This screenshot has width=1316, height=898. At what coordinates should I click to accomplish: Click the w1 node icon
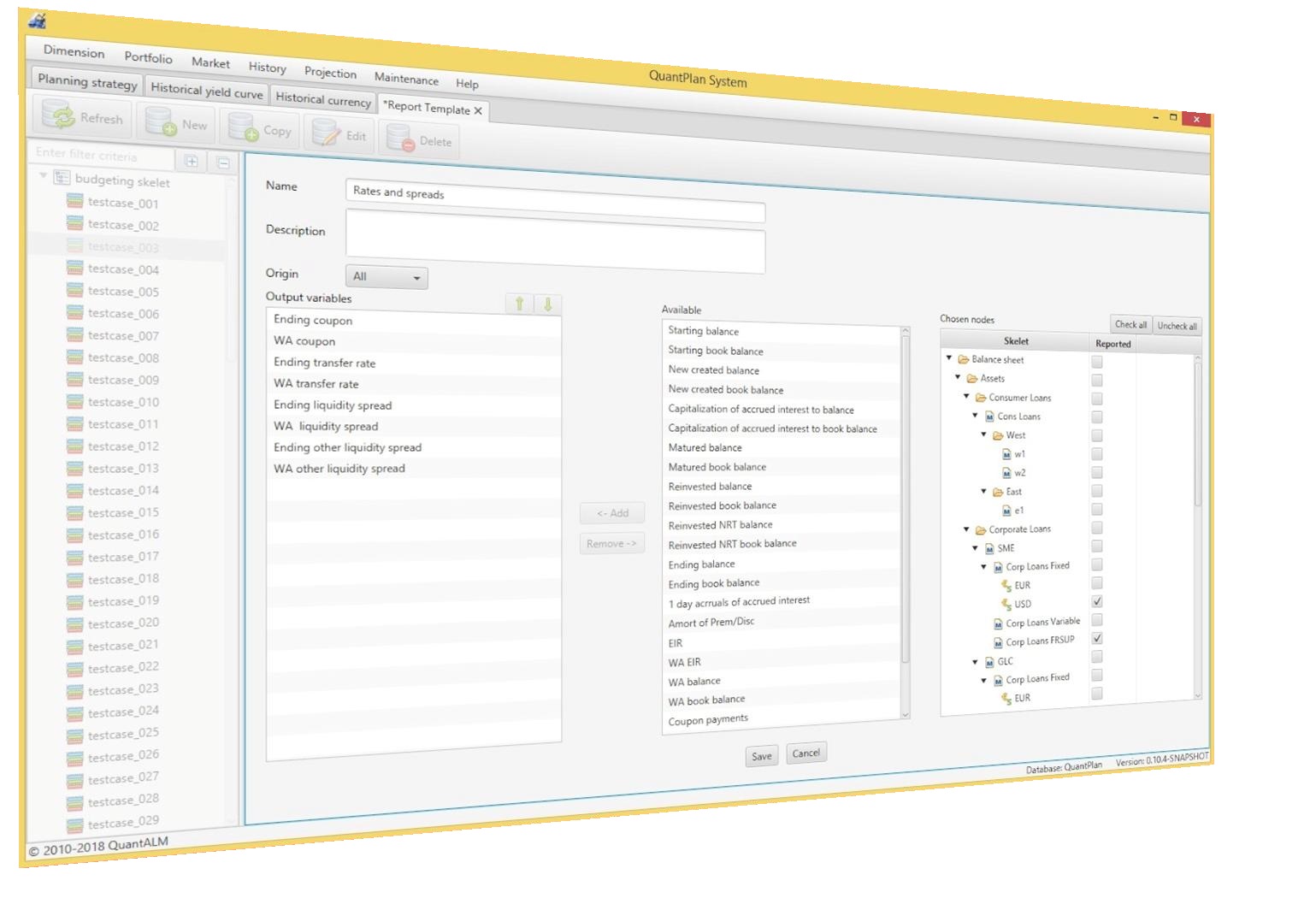[x=1006, y=454]
